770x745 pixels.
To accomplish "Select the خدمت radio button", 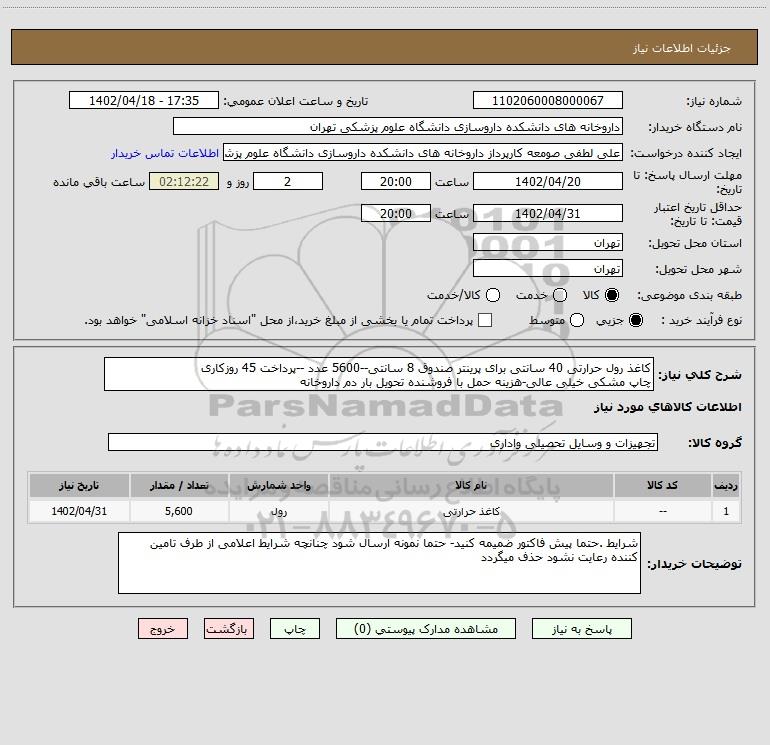I will click(x=560, y=295).
